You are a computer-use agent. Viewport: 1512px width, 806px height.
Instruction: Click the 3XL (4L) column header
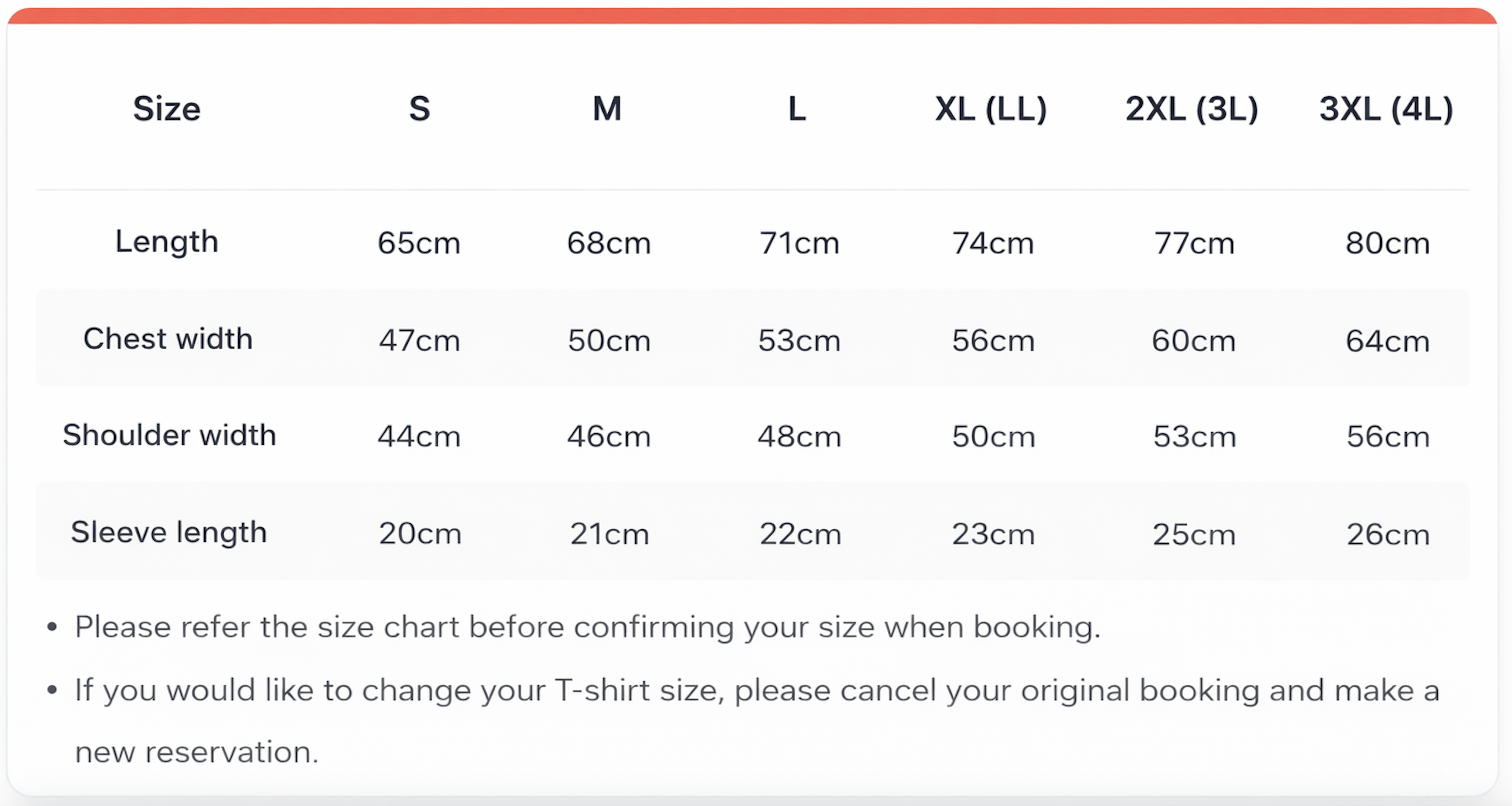coord(1386,109)
